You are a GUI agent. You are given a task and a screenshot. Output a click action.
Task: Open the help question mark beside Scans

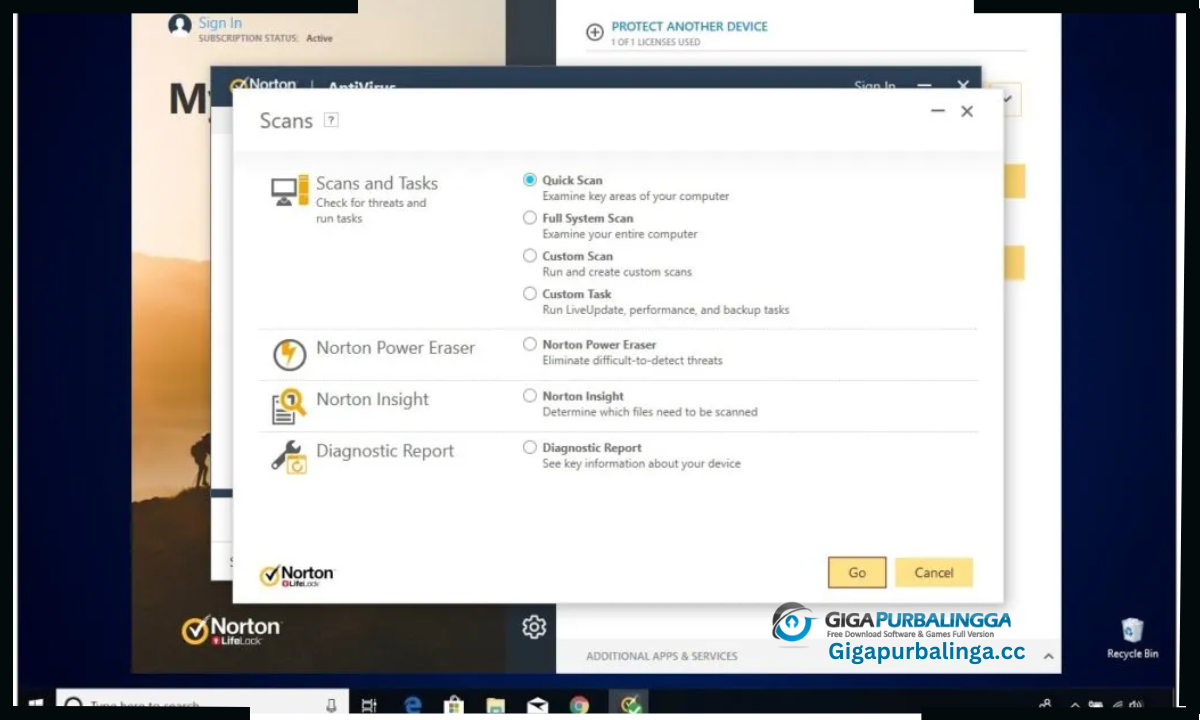331,120
